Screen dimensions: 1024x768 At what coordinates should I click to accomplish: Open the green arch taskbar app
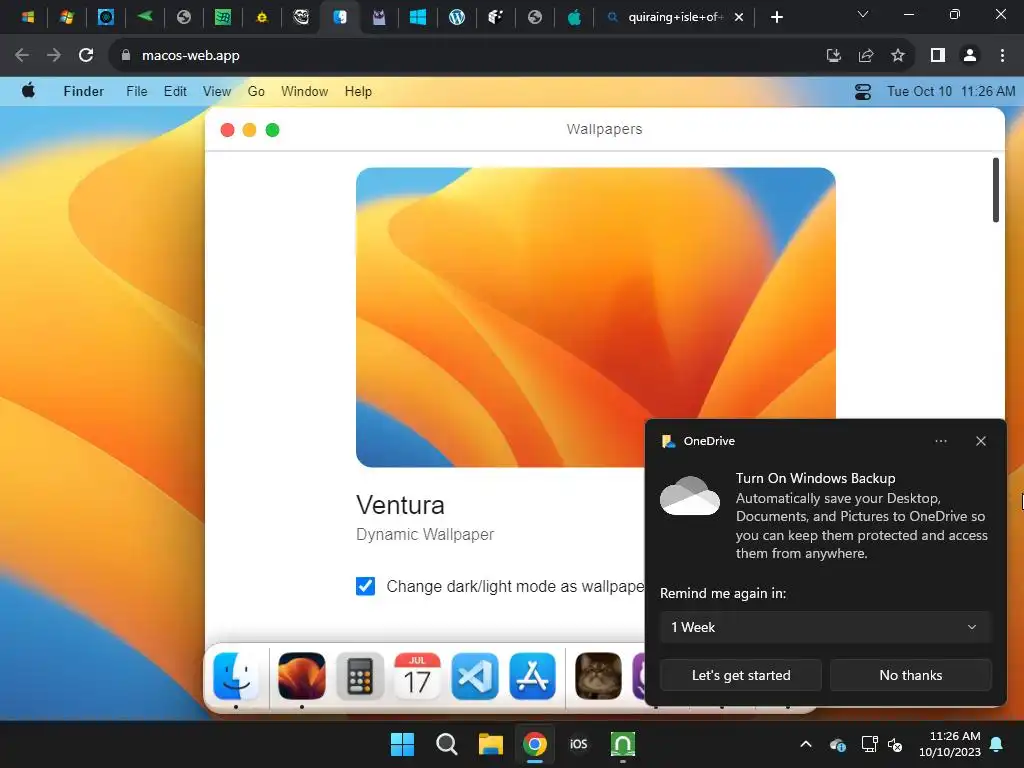click(x=622, y=744)
